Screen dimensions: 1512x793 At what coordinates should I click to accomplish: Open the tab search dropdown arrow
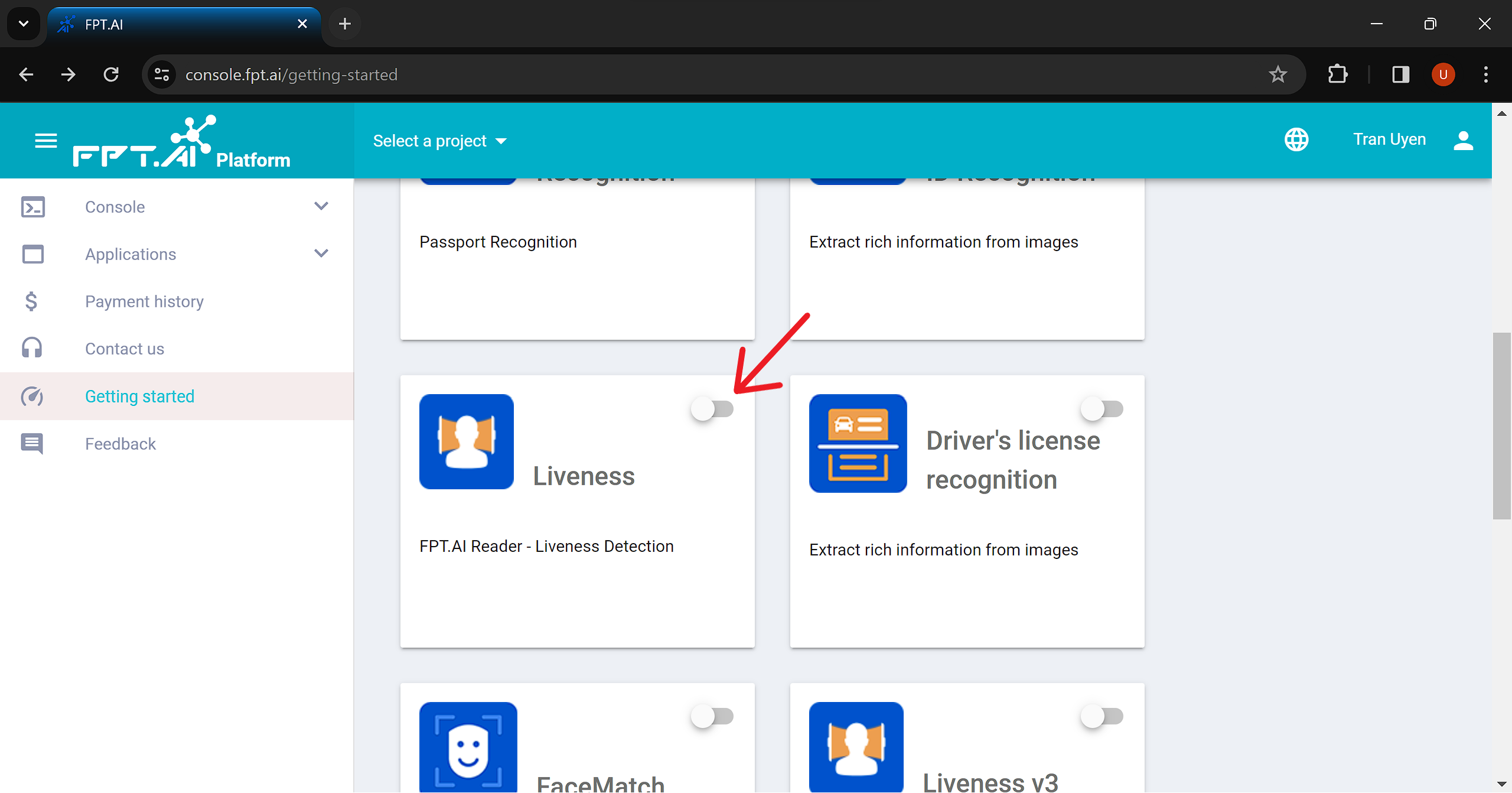tap(24, 24)
